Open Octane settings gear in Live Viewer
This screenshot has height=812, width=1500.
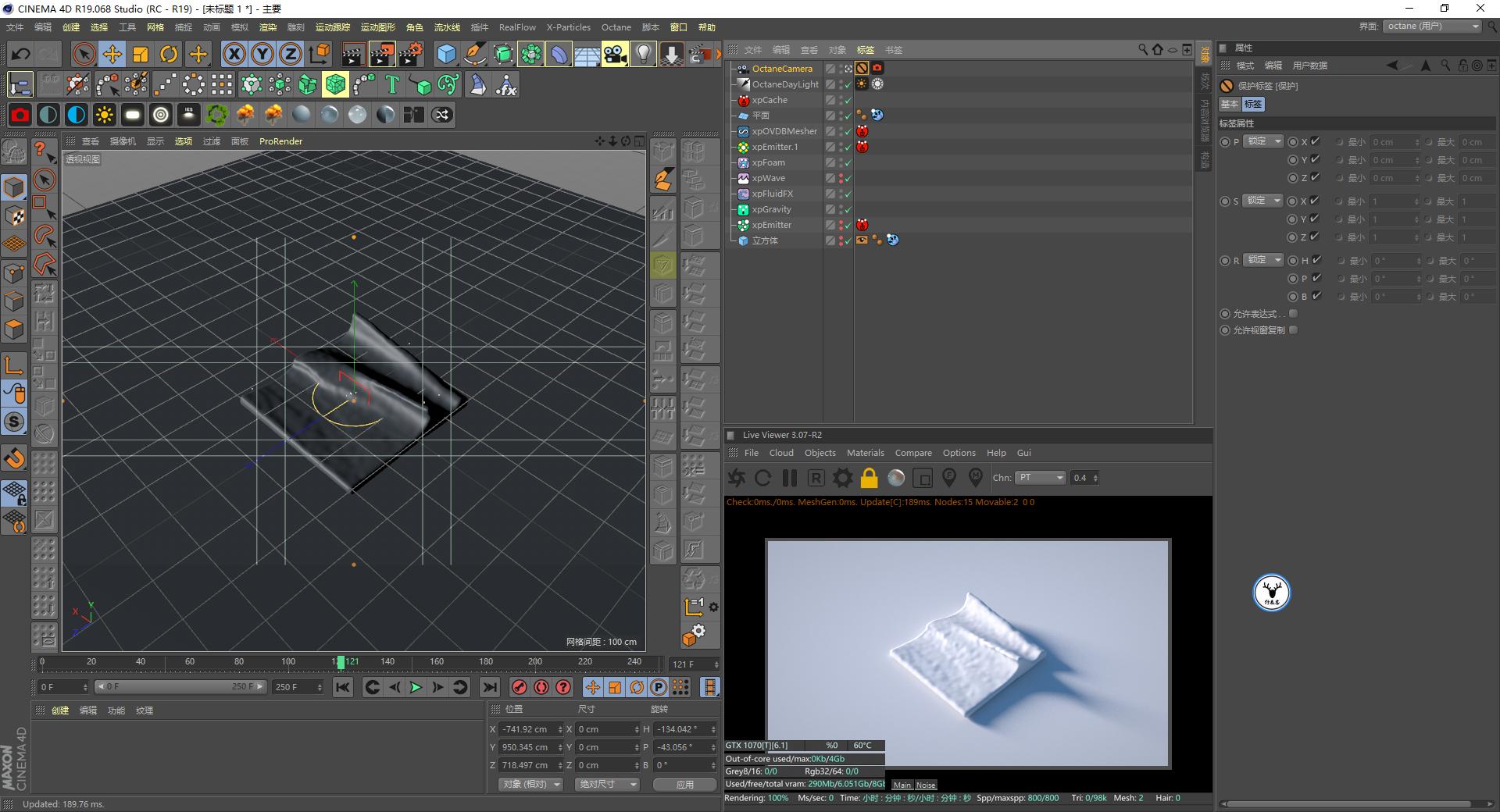coord(842,478)
